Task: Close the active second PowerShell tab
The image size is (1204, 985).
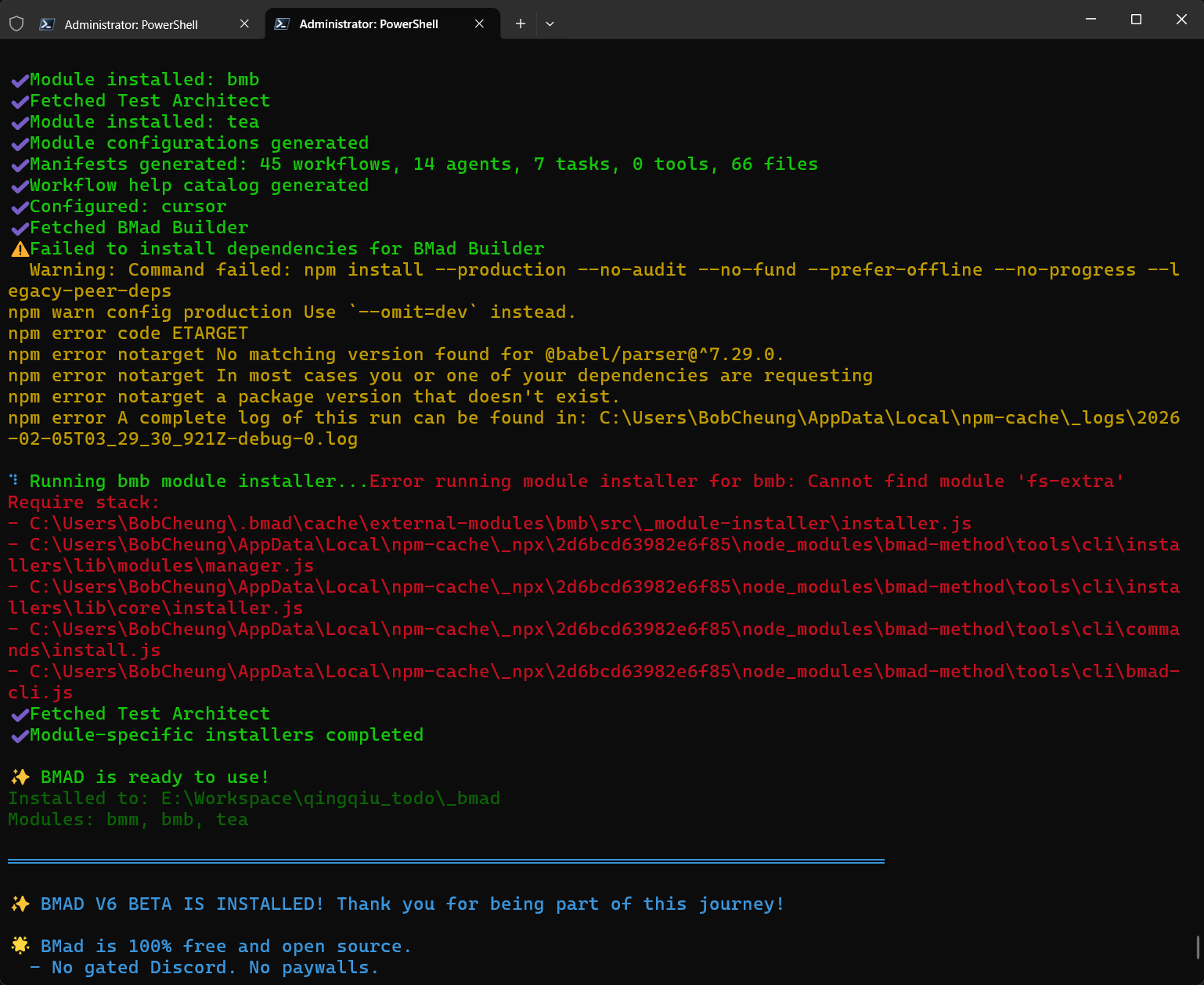Action: pos(479,24)
